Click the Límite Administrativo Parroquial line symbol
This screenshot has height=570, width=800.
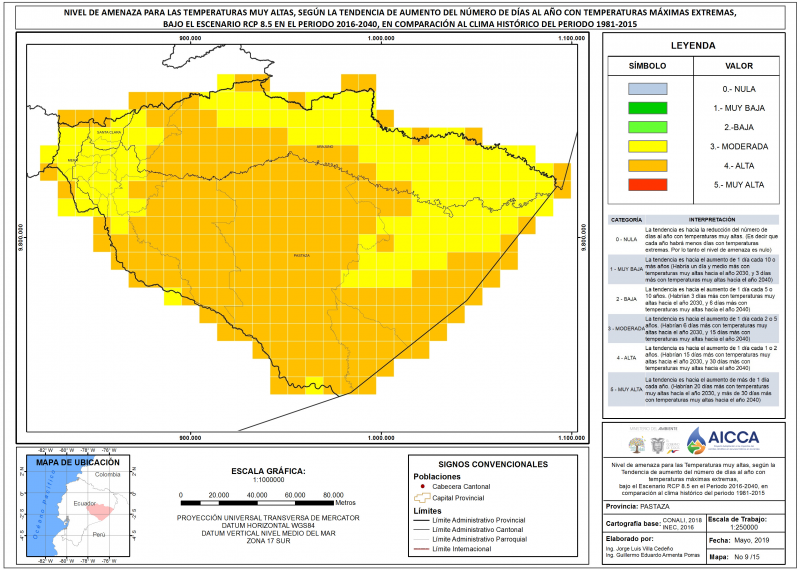click(420, 539)
